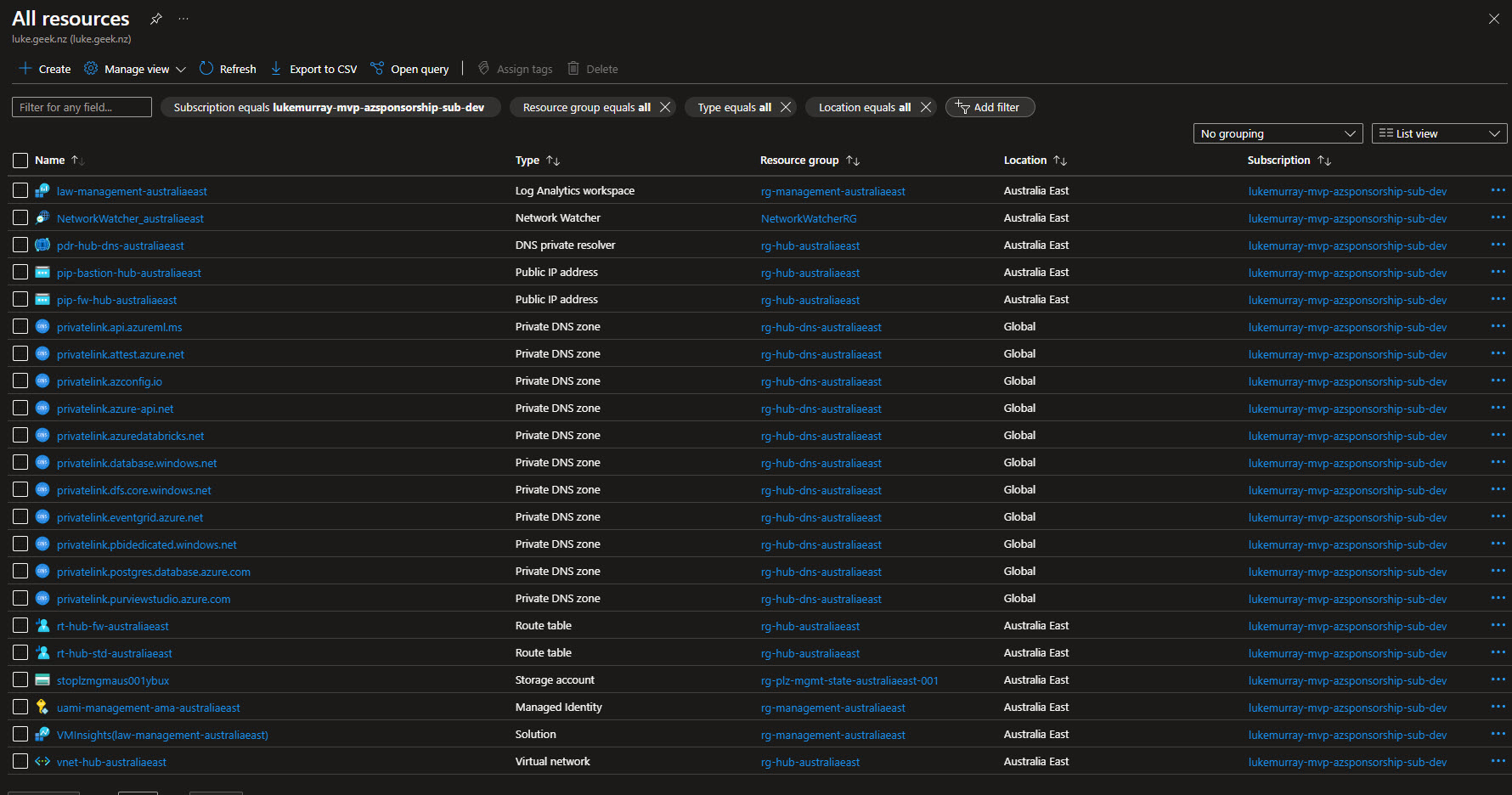Check the vnet-hub-australiaeast row
Viewport: 1512px width, 795px height.
click(20, 761)
